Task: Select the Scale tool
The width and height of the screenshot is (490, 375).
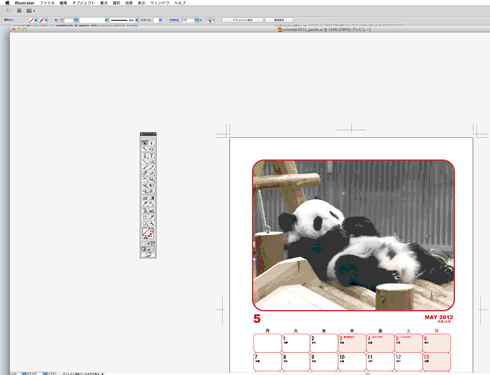Action: pos(152,180)
